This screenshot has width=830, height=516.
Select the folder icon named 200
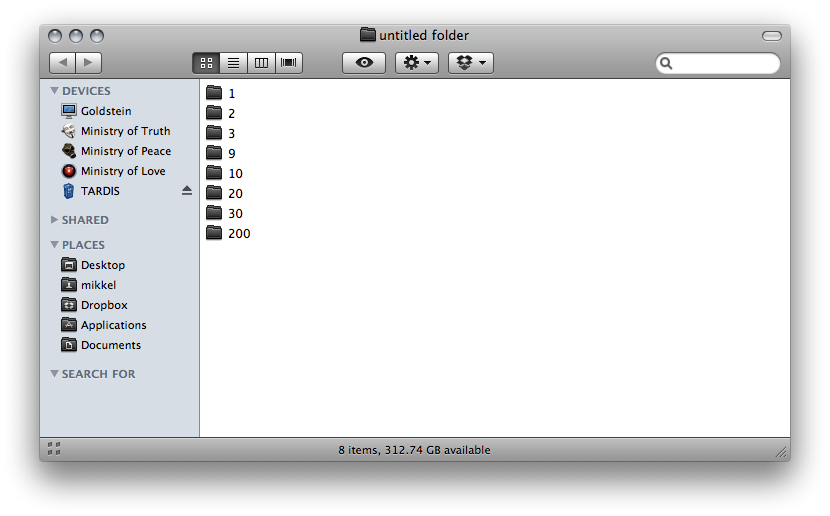[x=214, y=233]
